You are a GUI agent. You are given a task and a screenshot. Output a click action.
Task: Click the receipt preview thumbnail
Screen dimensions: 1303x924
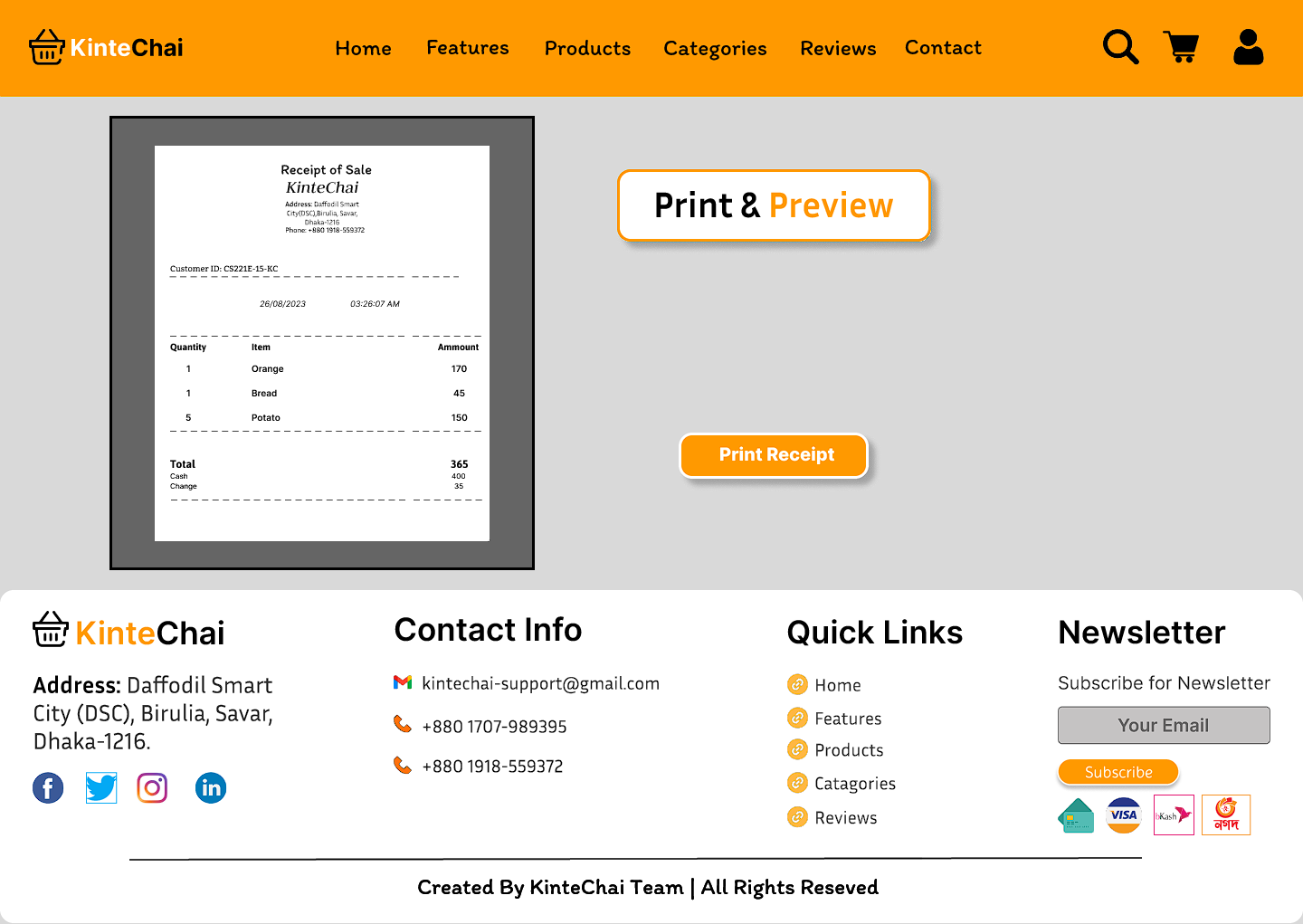322,343
